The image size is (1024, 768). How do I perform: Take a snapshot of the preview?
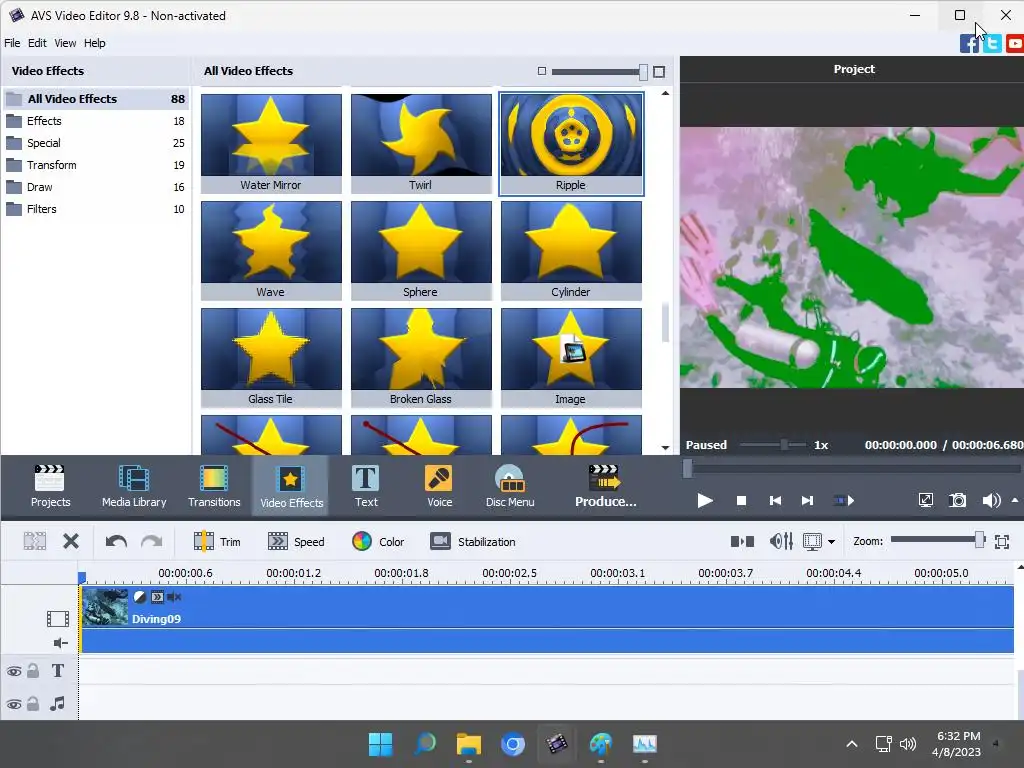pyautogui.click(x=957, y=500)
